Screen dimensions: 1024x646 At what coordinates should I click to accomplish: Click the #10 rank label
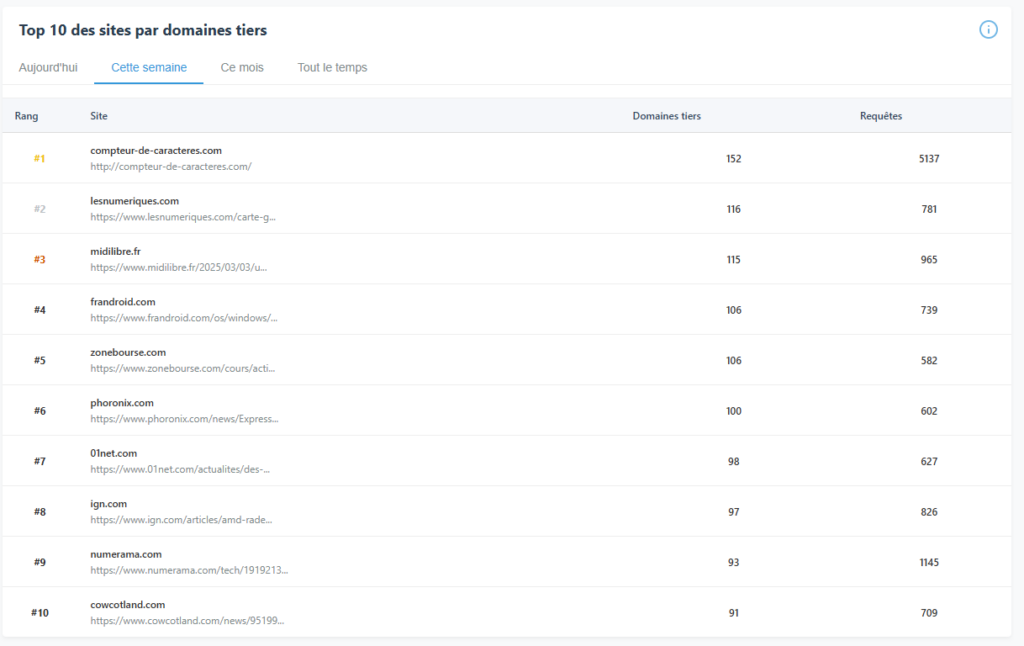tap(40, 613)
